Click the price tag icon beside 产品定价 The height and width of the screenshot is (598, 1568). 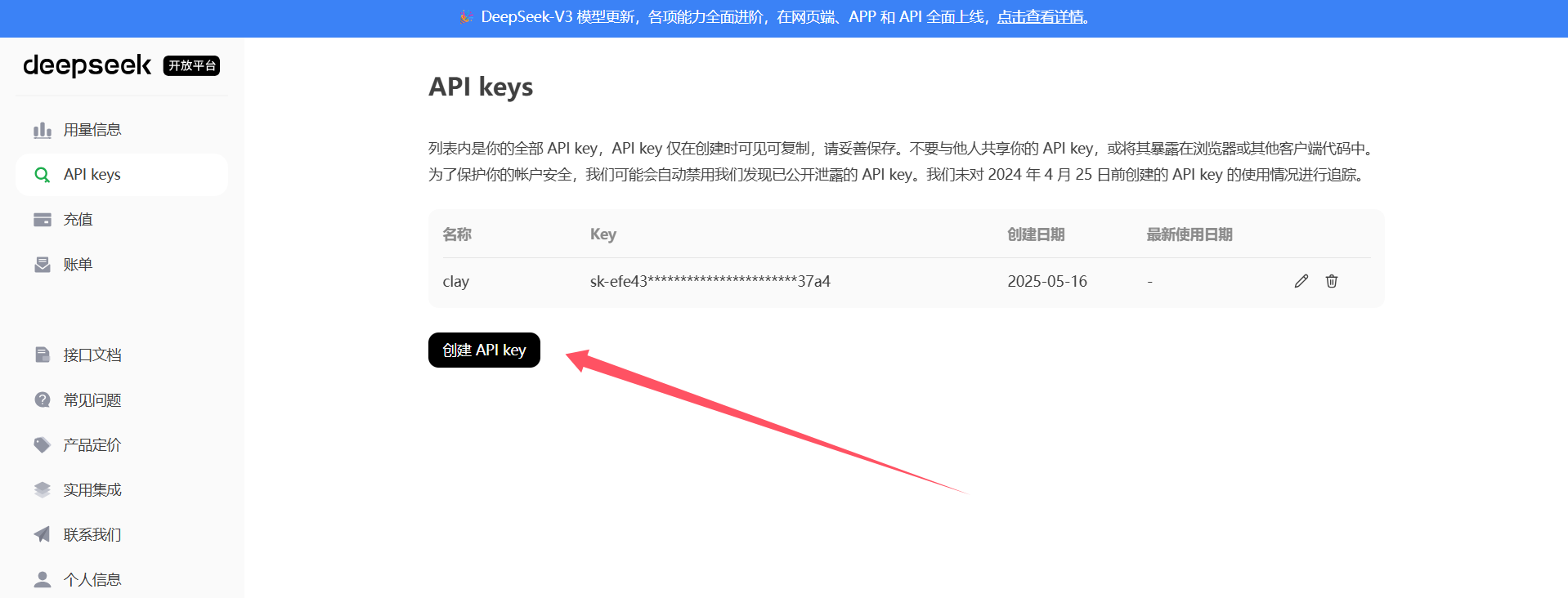point(43,444)
